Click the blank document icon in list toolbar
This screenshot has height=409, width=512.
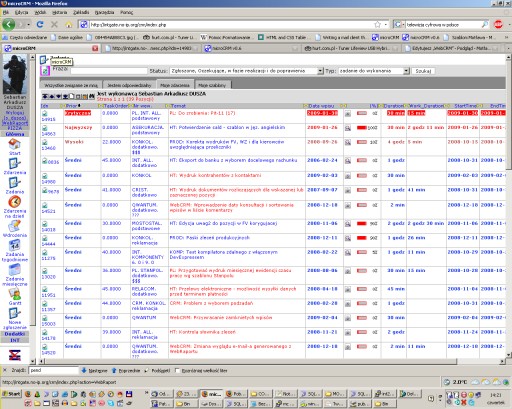(72, 96)
